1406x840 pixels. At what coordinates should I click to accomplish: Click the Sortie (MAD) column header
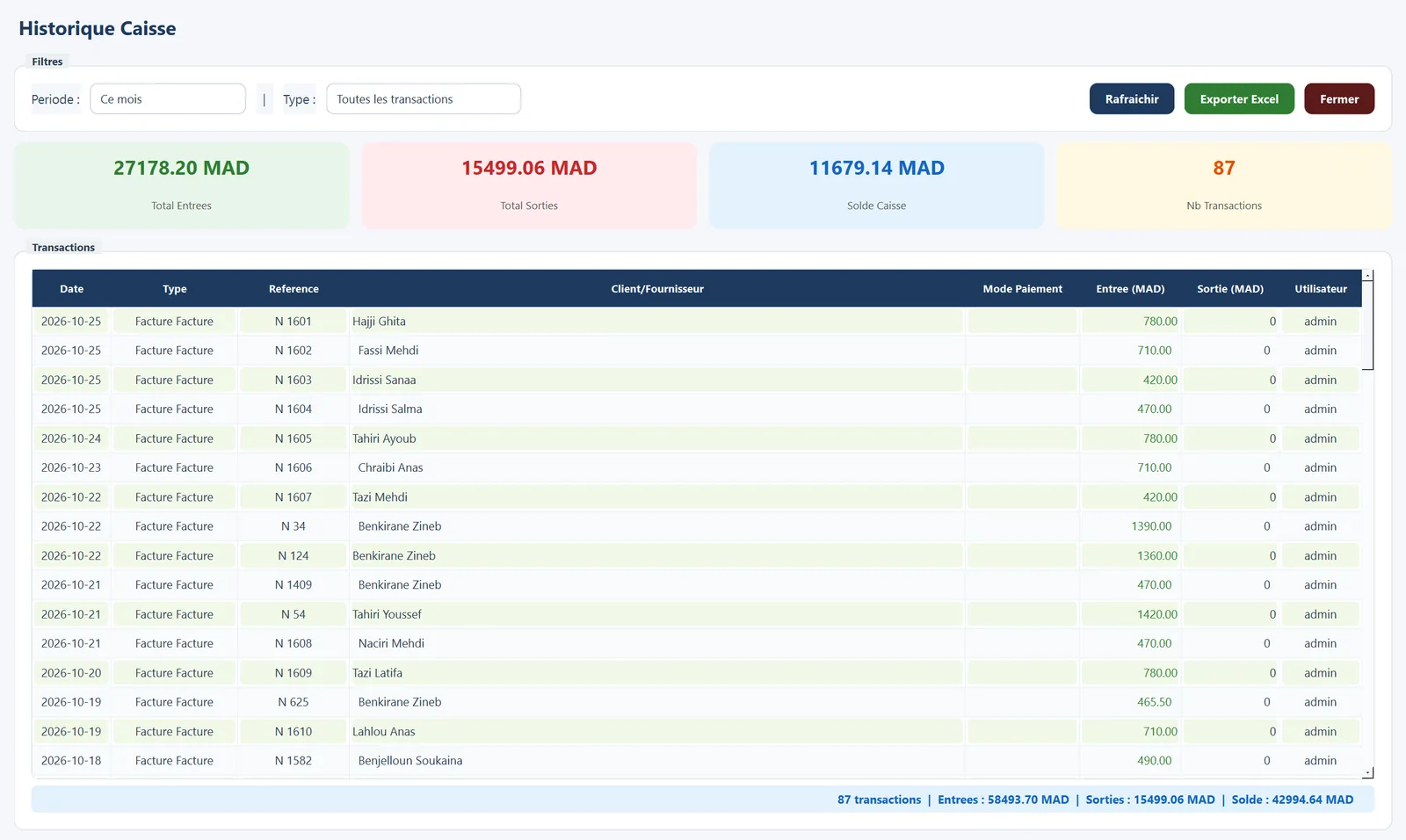(x=1230, y=288)
